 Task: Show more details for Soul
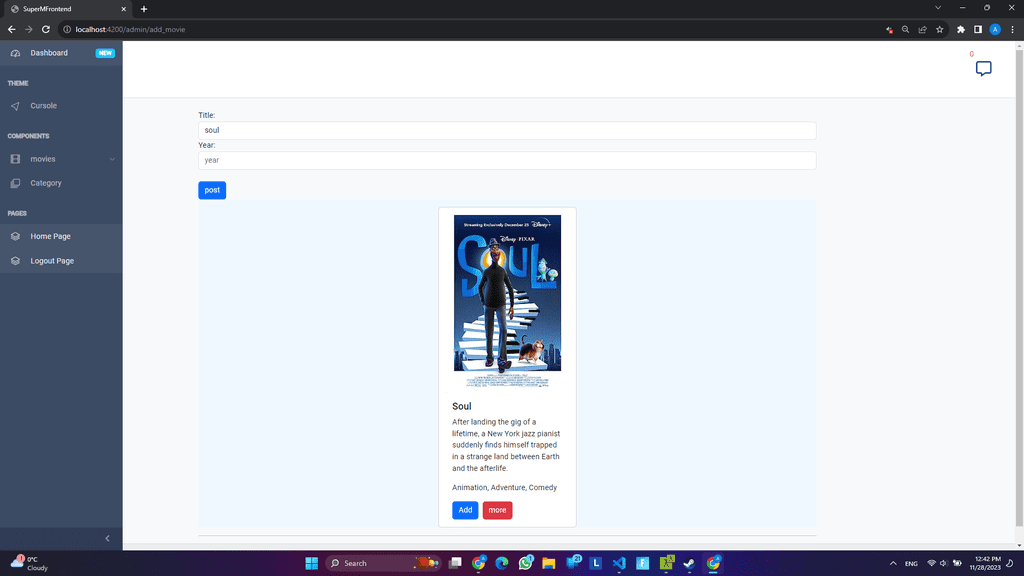click(x=498, y=510)
